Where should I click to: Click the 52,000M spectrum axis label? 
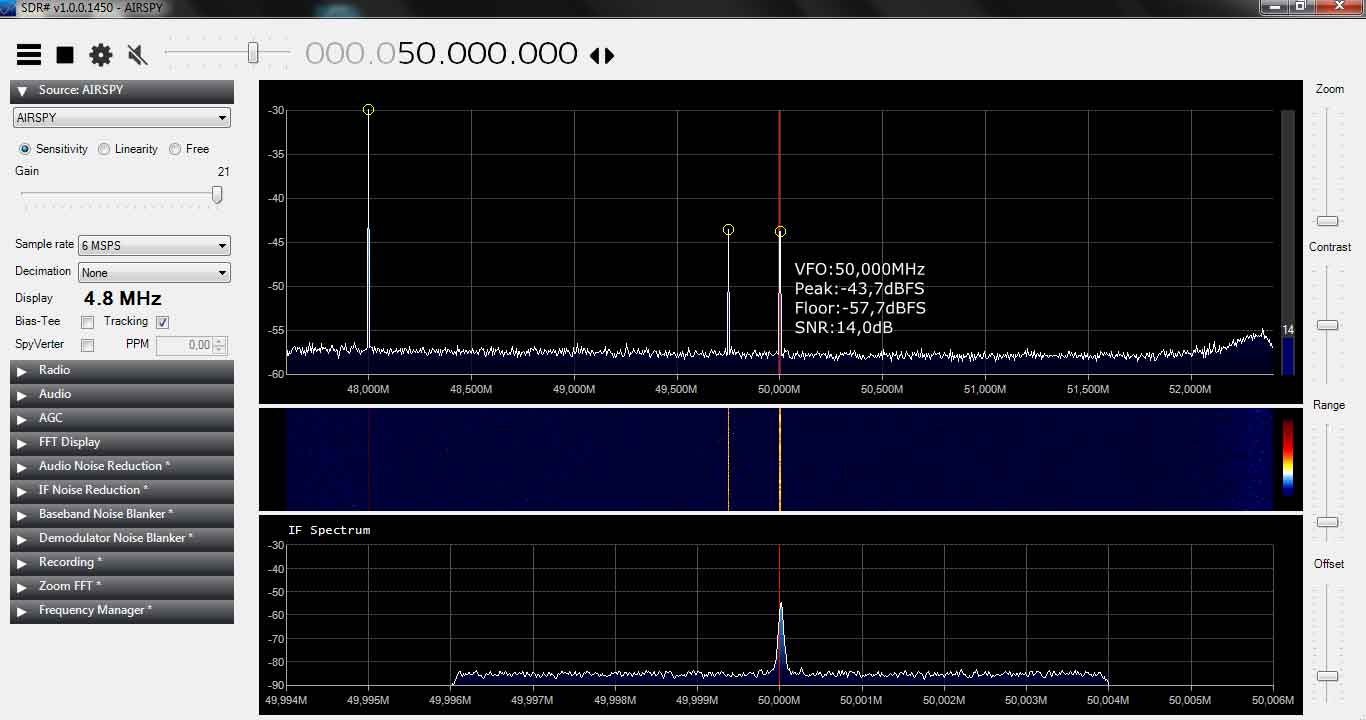point(1189,390)
